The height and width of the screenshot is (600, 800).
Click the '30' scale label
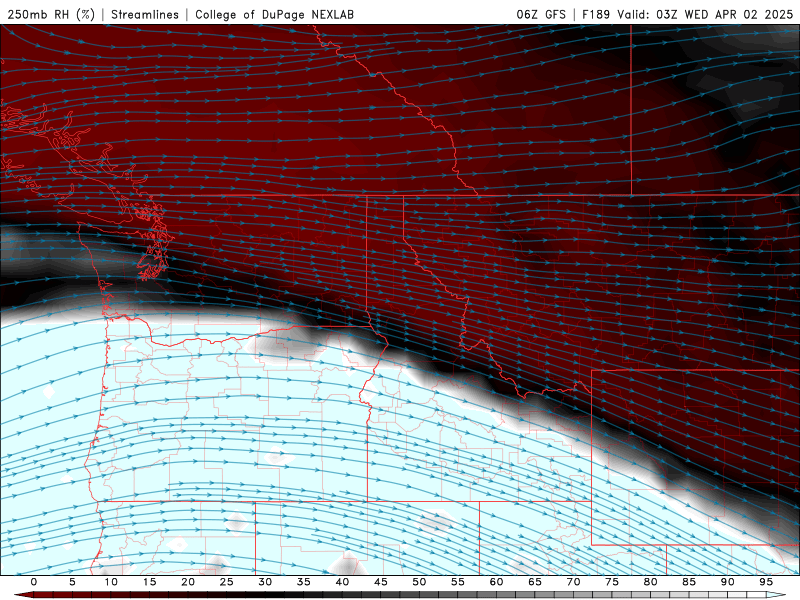pyautogui.click(x=265, y=582)
